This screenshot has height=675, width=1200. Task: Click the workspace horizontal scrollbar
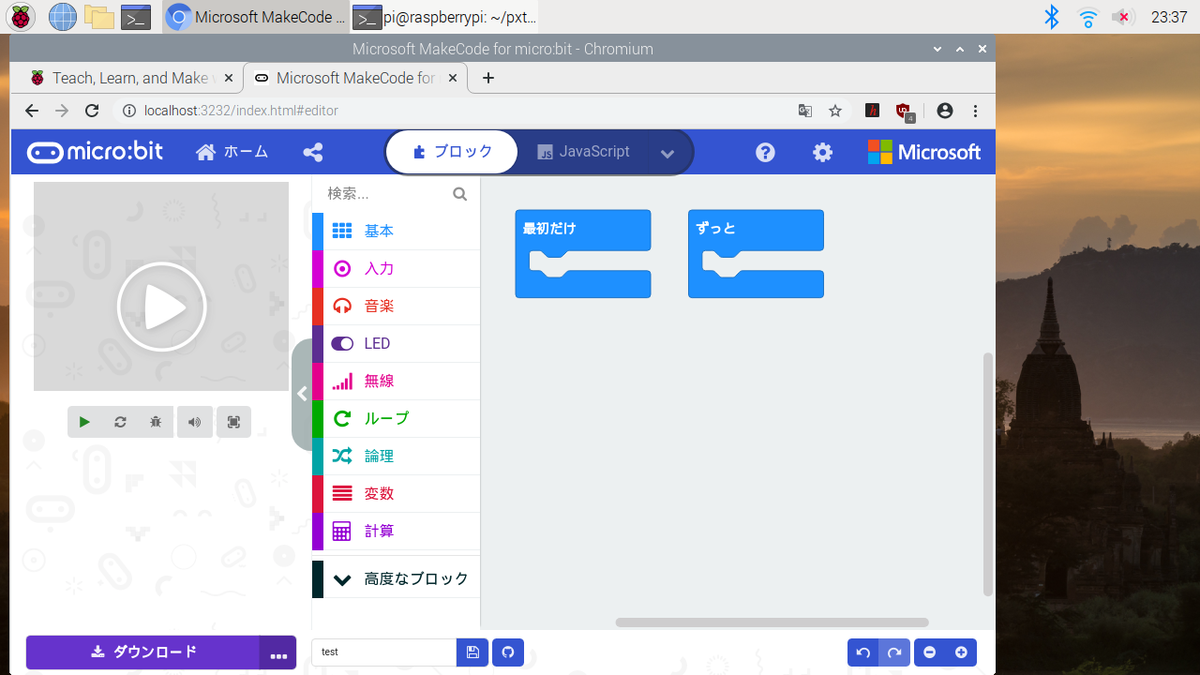pos(771,622)
